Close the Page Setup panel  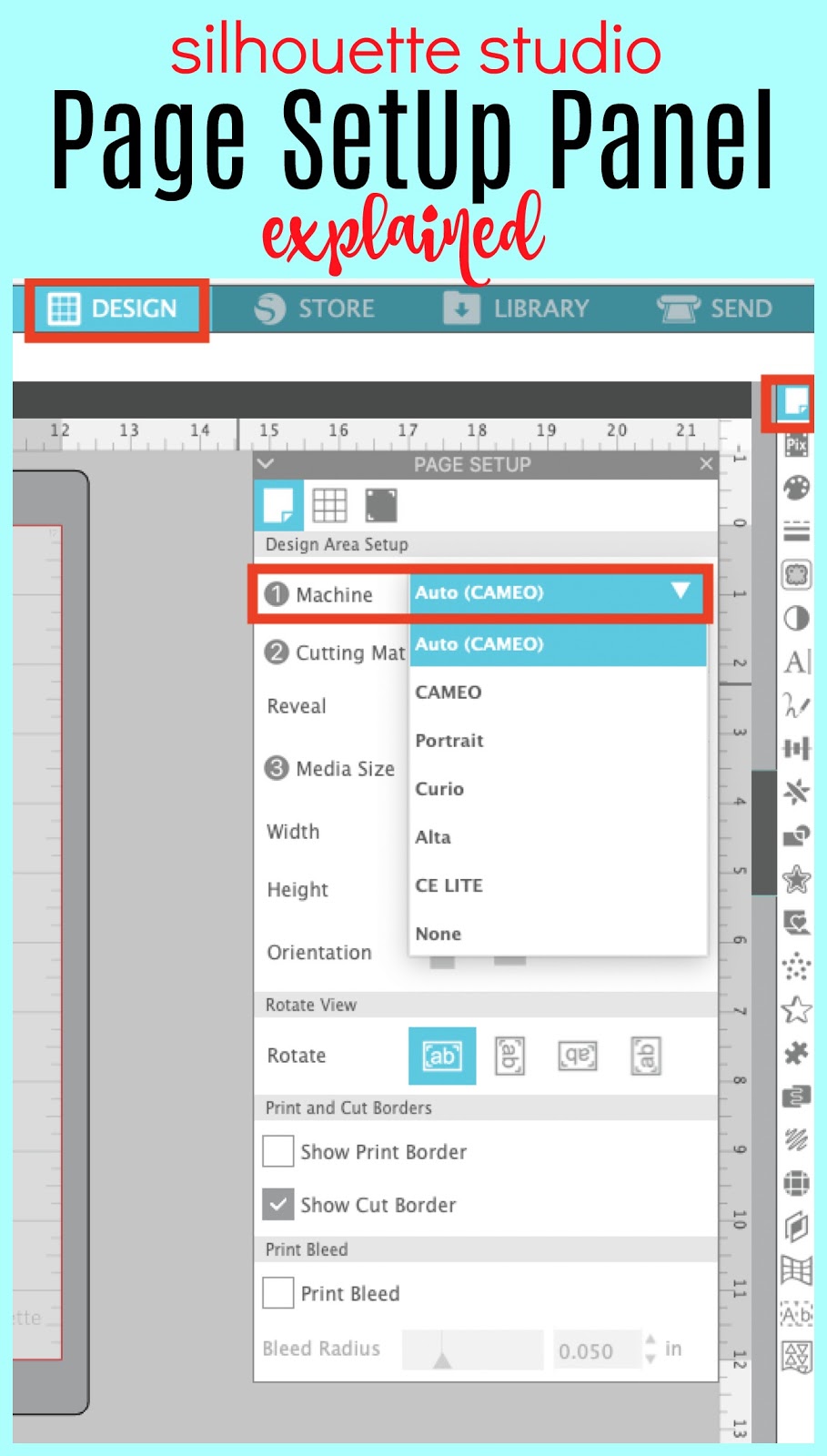pyautogui.click(x=706, y=463)
